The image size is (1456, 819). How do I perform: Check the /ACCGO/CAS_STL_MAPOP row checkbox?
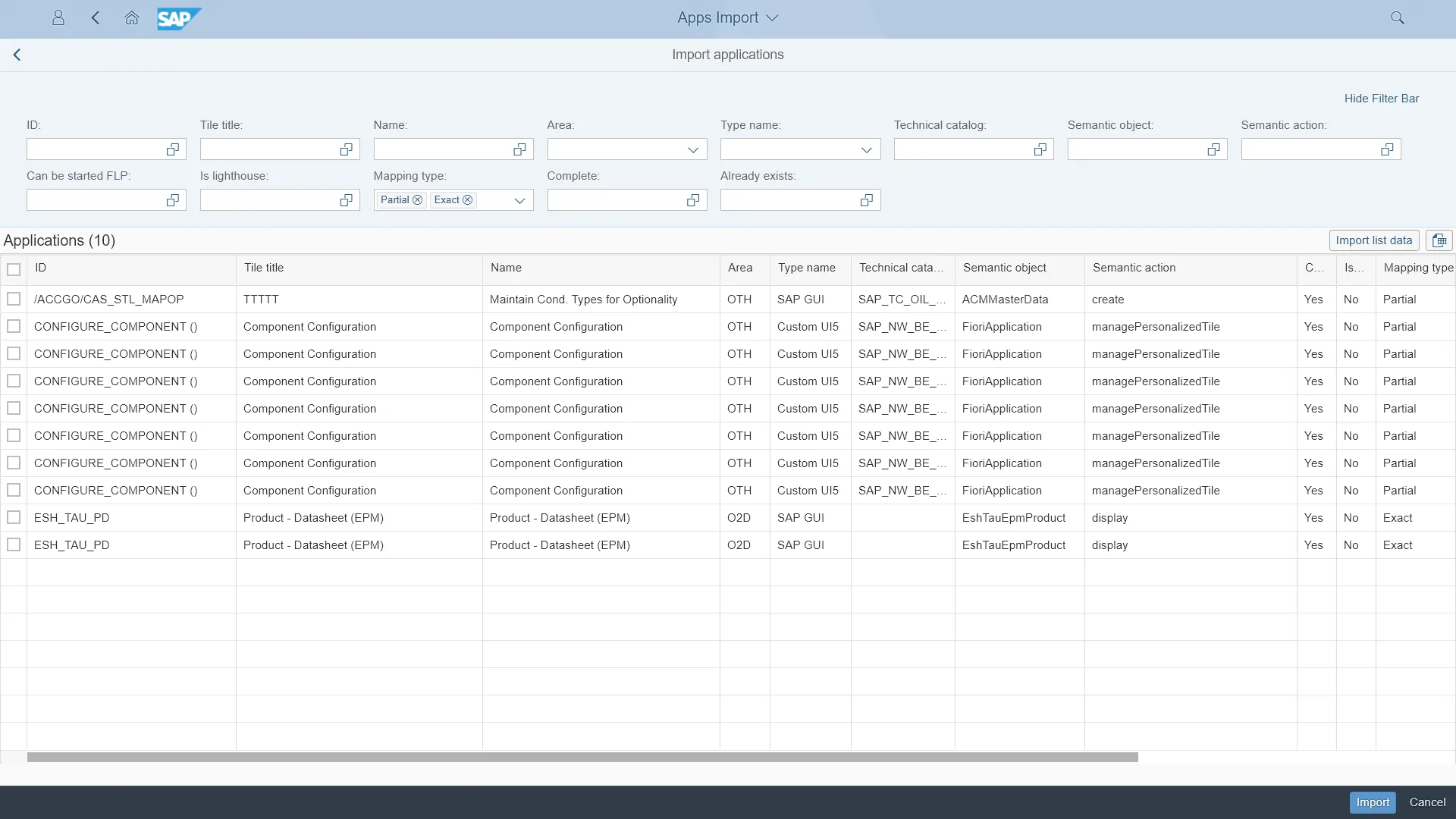tap(14, 299)
